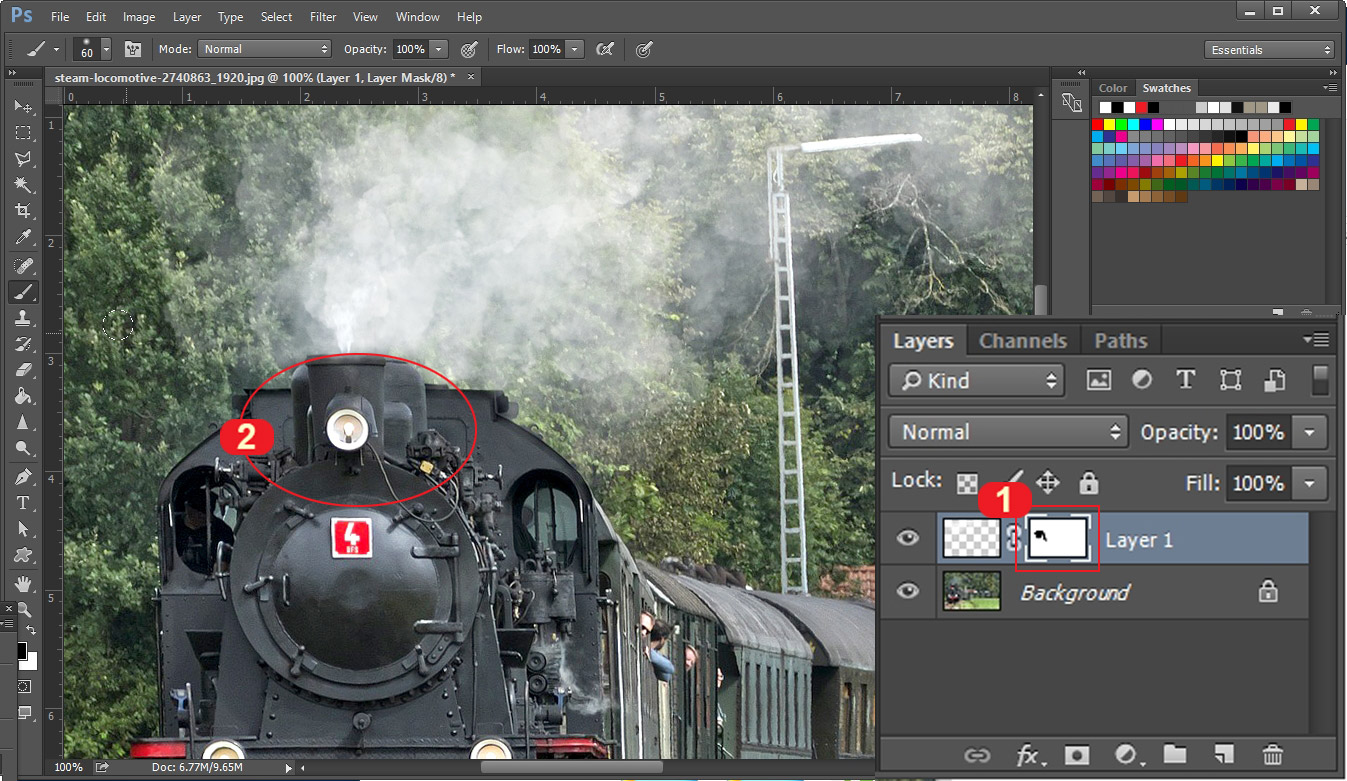This screenshot has height=781, width=1347.
Task: Open the brush Opacity slider arrow
Action: [438, 49]
